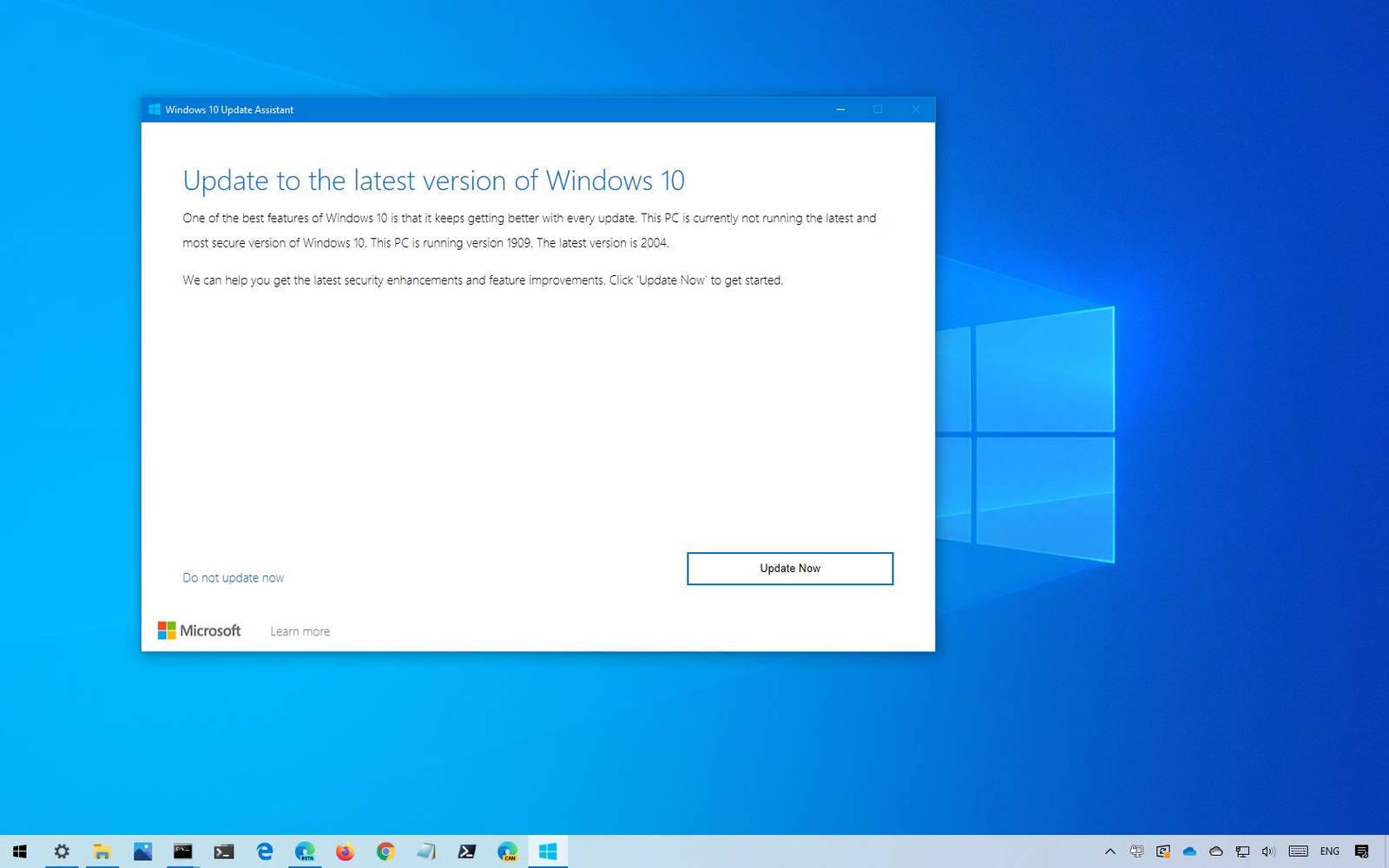Viewport: 1389px width, 868px height.
Task: Open the touch keyboard from the tray
Action: [1297, 852]
